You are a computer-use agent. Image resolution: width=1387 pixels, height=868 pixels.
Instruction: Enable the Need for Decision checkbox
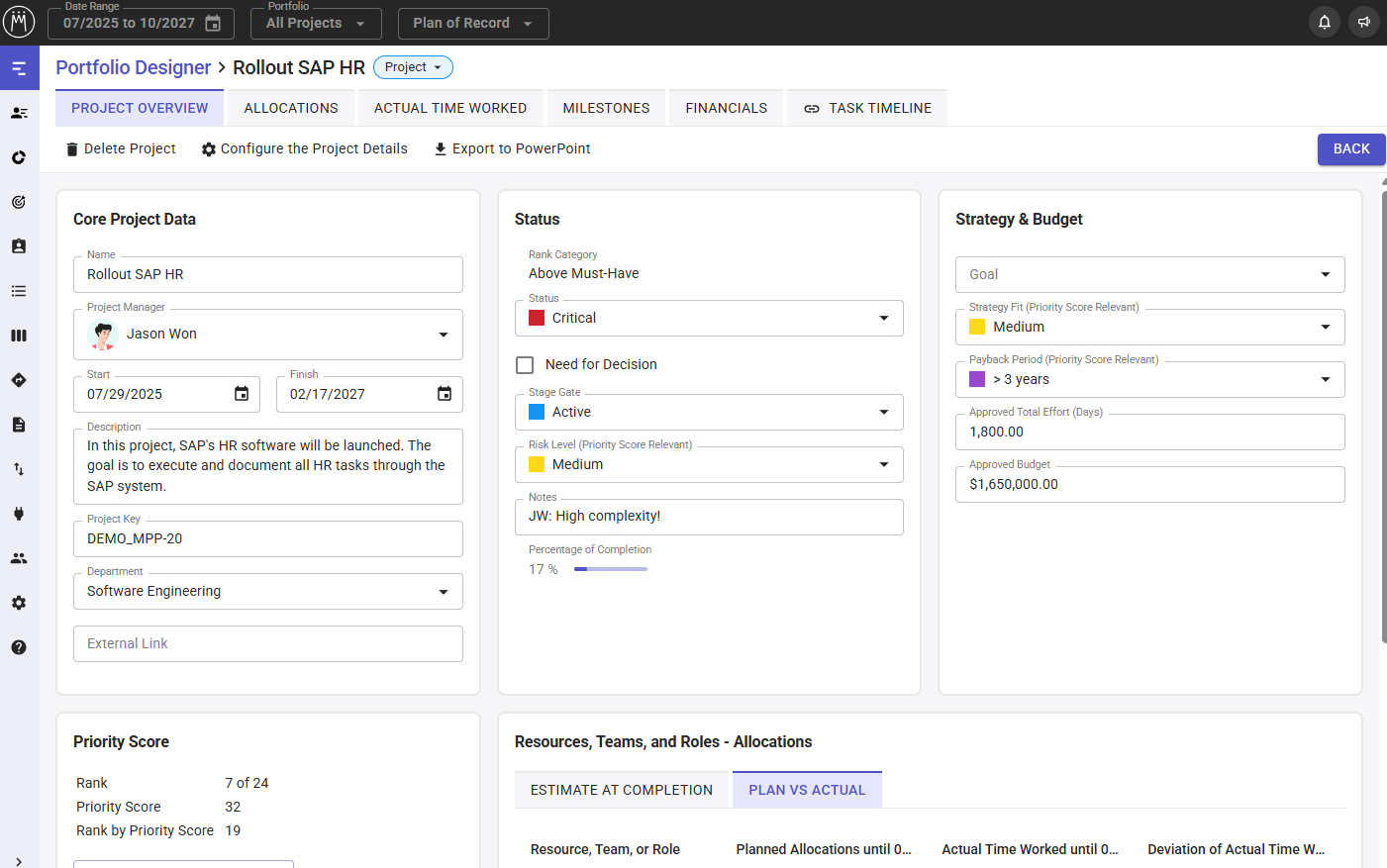tap(525, 364)
